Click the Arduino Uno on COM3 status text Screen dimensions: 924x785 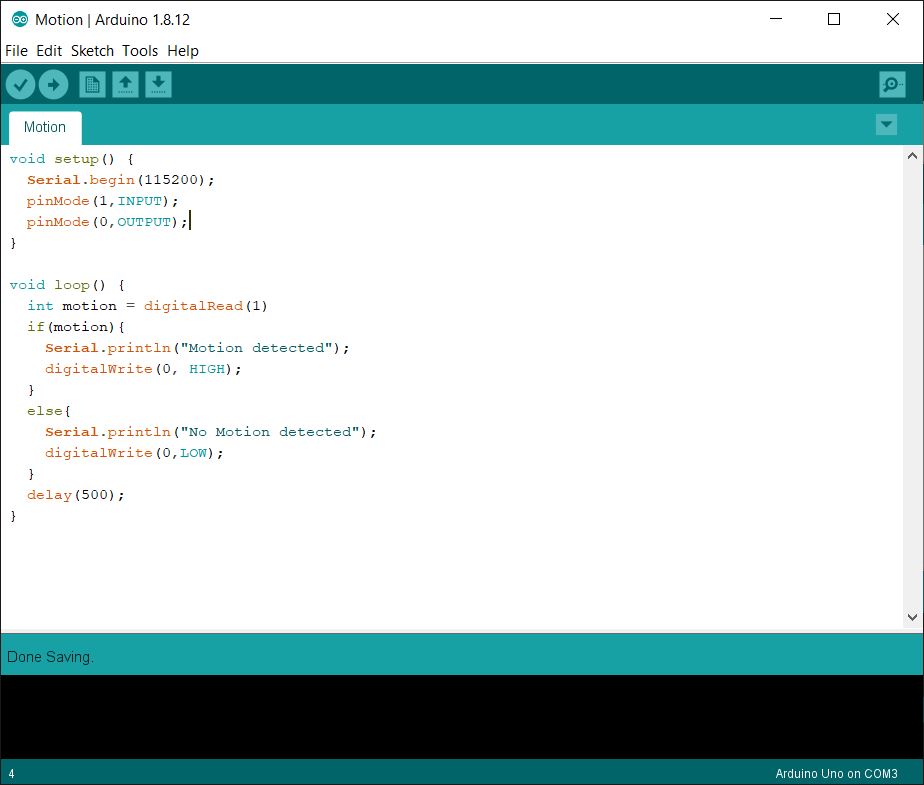point(836,773)
